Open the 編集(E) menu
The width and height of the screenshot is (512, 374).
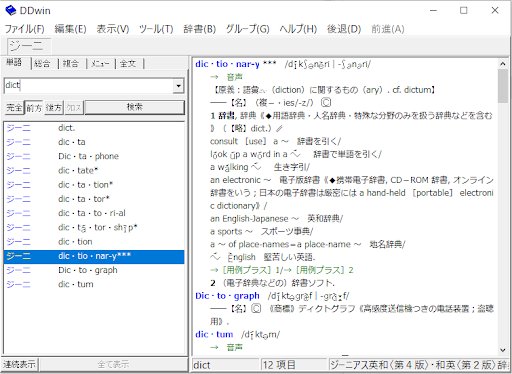pyautogui.click(x=70, y=29)
